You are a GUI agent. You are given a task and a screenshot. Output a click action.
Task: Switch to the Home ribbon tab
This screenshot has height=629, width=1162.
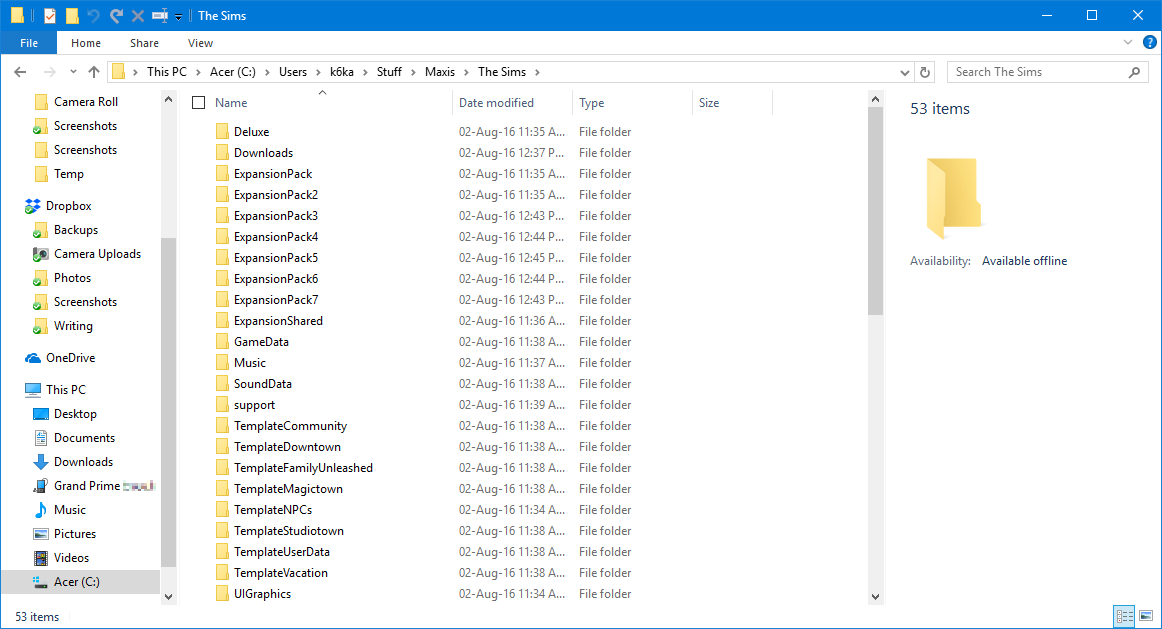(86, 43)
